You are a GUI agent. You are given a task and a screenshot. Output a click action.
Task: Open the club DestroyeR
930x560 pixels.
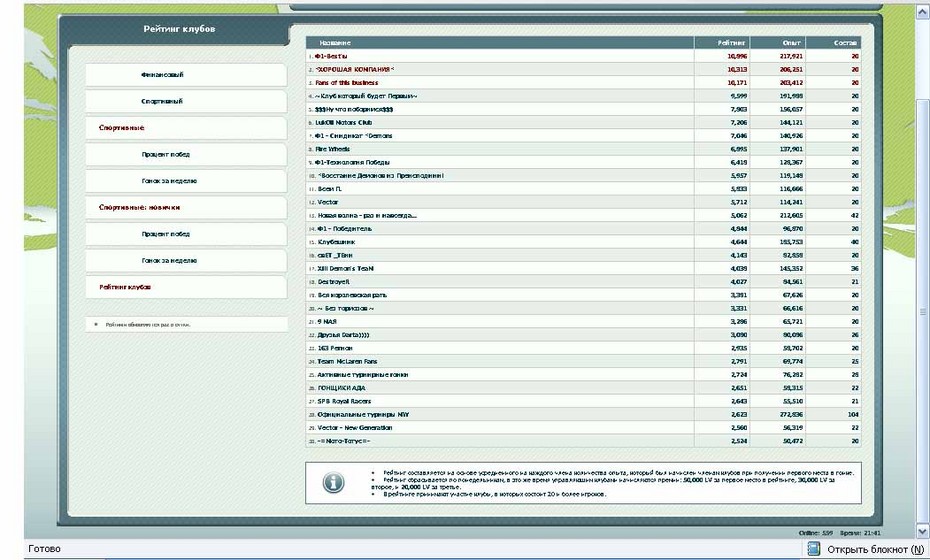333,282
